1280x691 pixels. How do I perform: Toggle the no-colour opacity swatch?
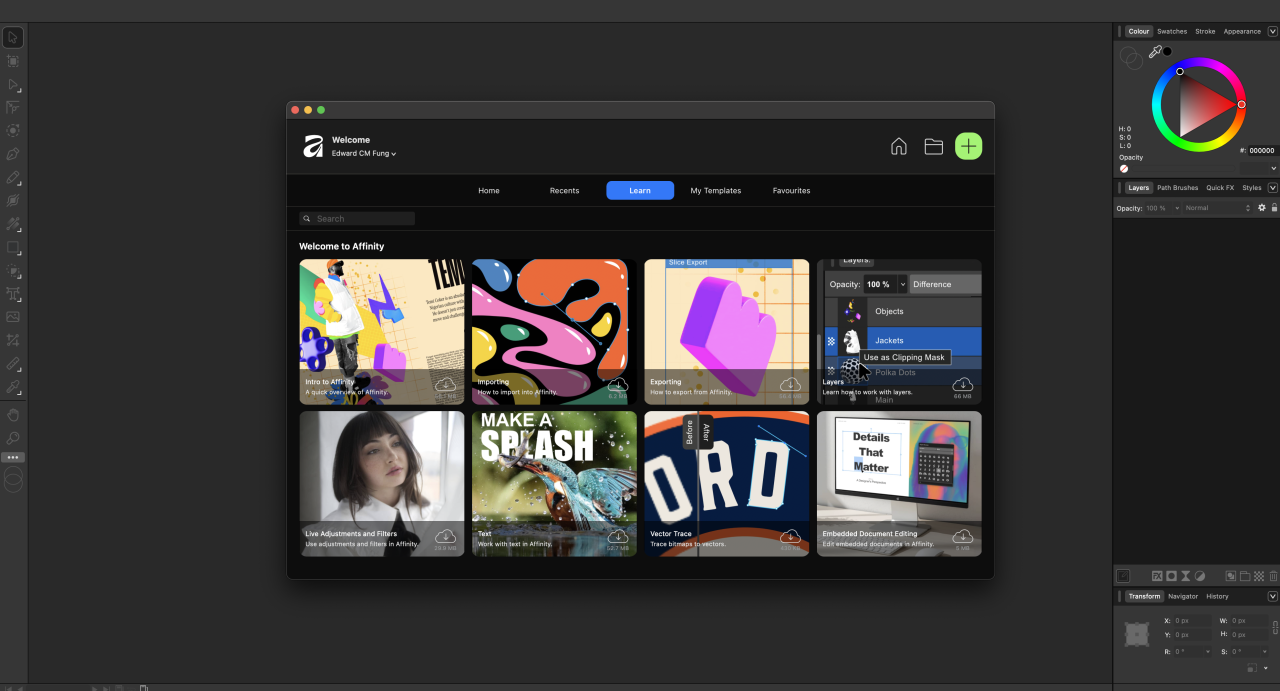(x=1124, y=169)
